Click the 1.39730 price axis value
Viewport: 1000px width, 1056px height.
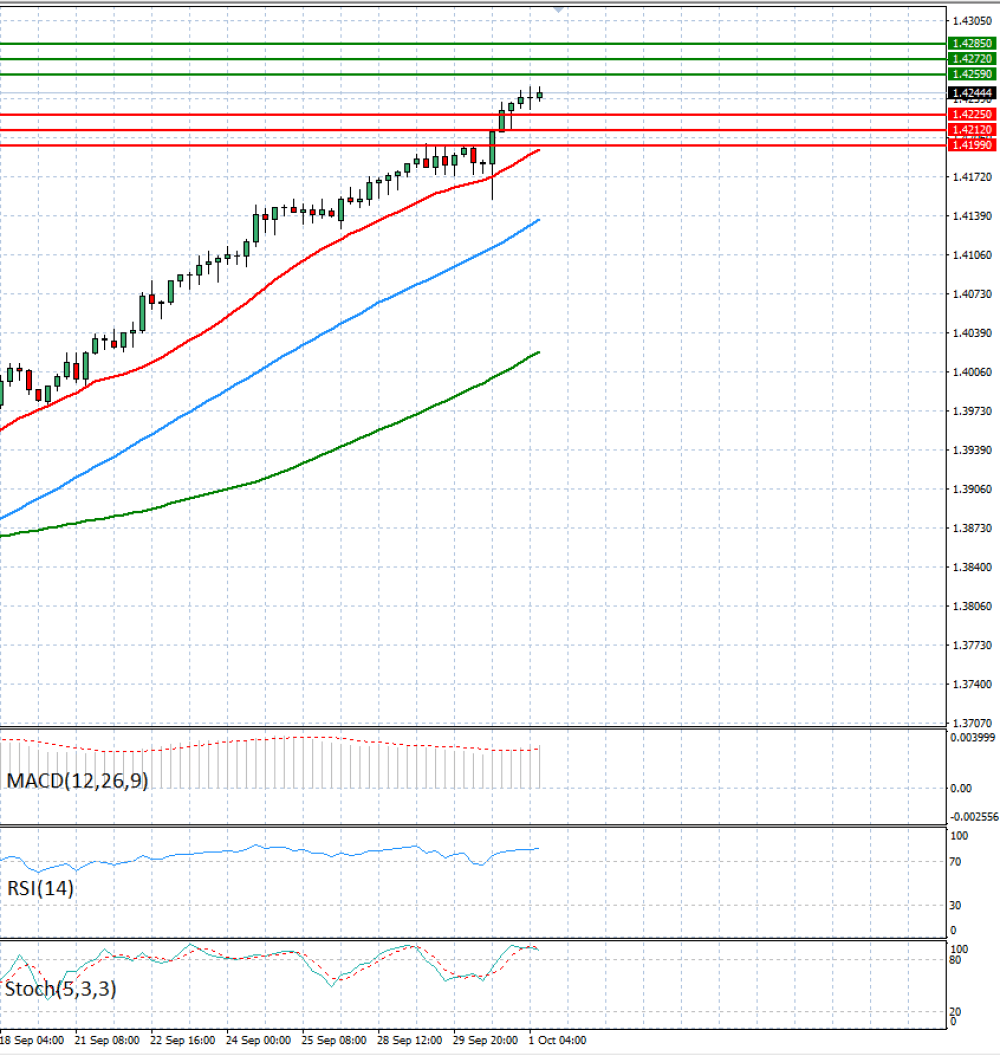972,411
